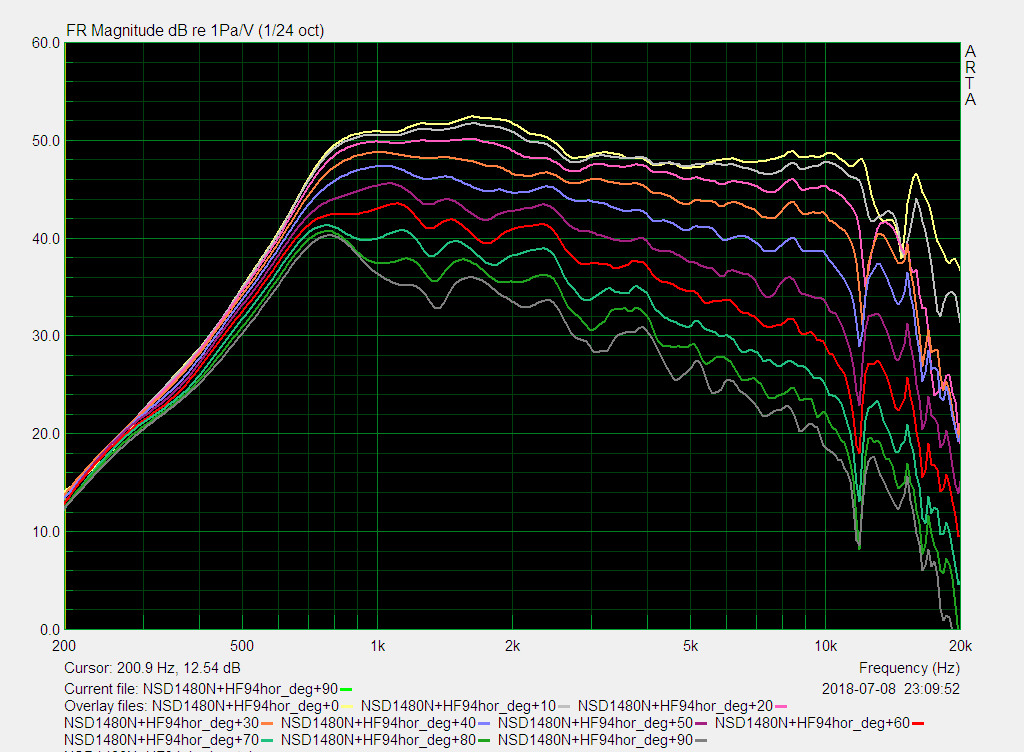The width and height of the screenshot is (1024, 752).
Task: Click the graph title "FR Magnitude dB re 1Pa/V (1/24 oct)"
Action: tap(195, 31)
